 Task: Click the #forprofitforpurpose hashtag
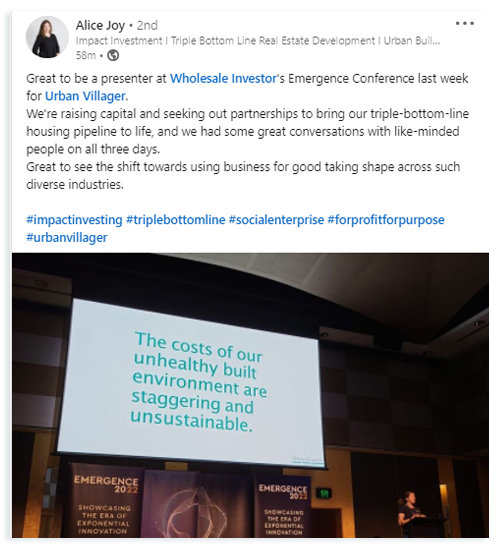pos(386,220)
